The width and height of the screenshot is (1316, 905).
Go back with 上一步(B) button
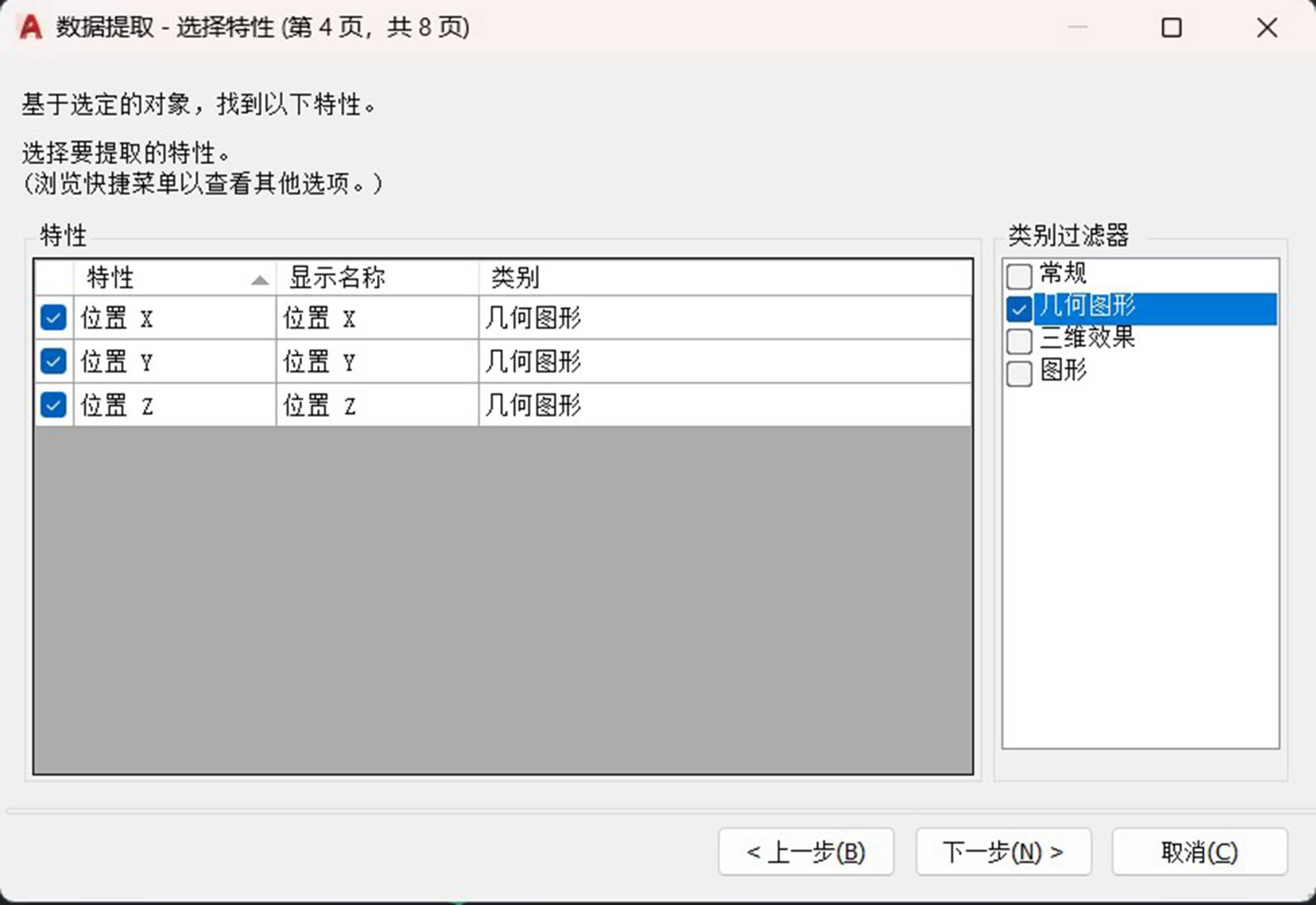point(805,852)
